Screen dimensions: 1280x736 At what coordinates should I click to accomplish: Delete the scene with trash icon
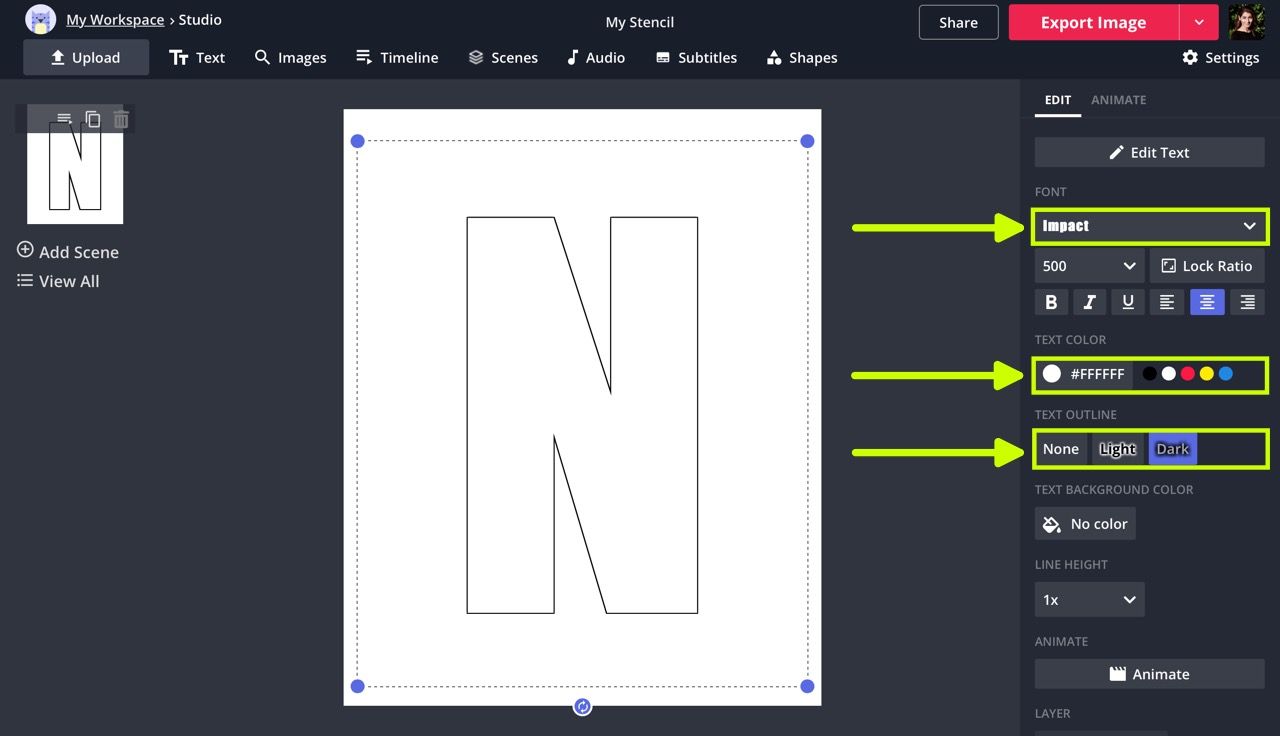click(121, 120)
